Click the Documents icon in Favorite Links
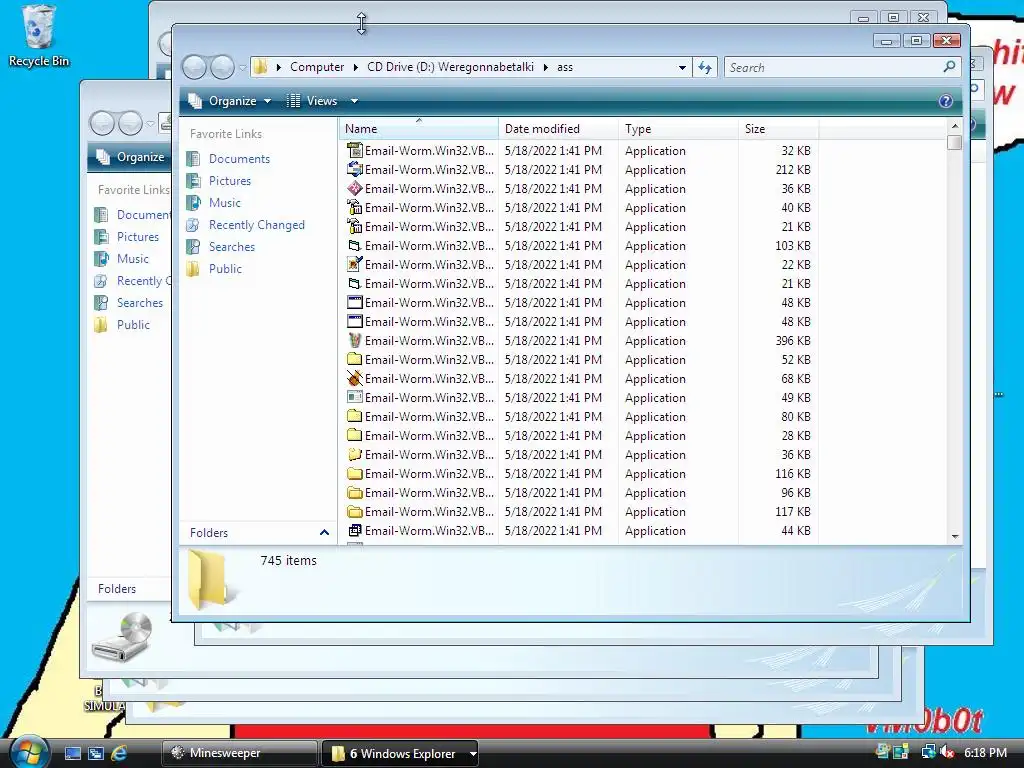The height and width of the screenshot is (768, 1024). [x=193, y=159]
